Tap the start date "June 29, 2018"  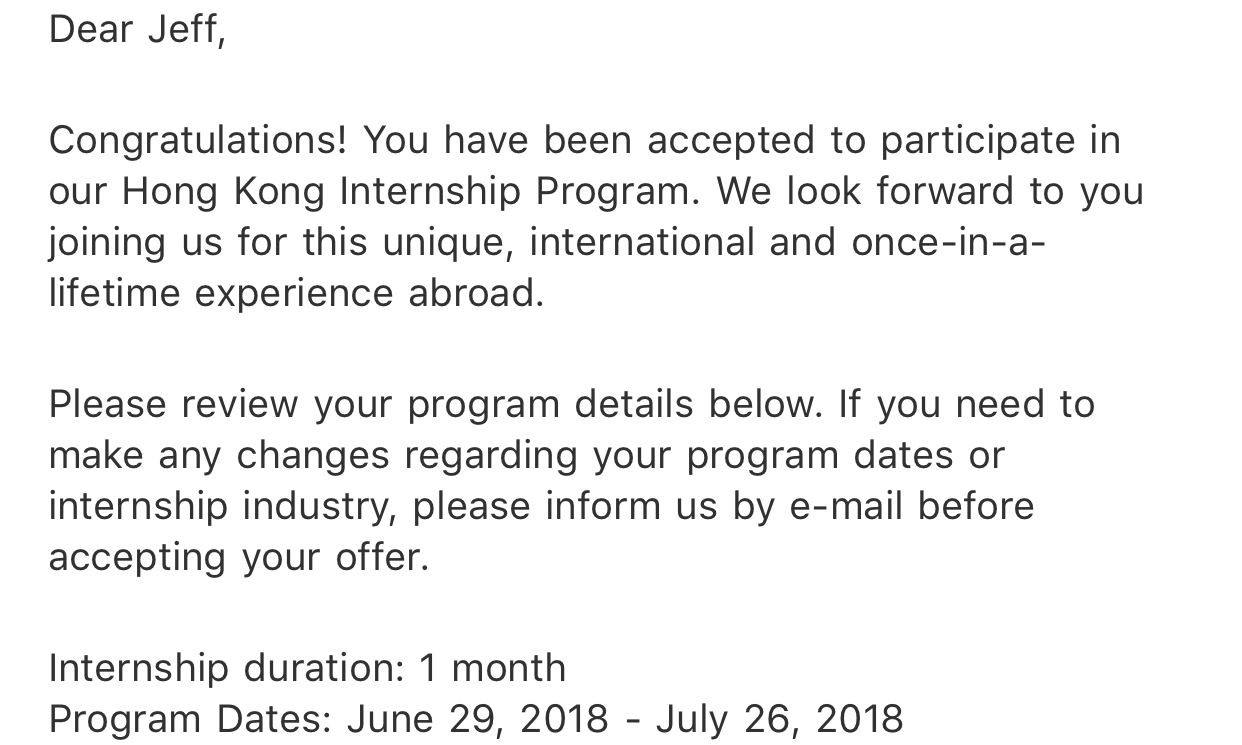click(478, 719)
